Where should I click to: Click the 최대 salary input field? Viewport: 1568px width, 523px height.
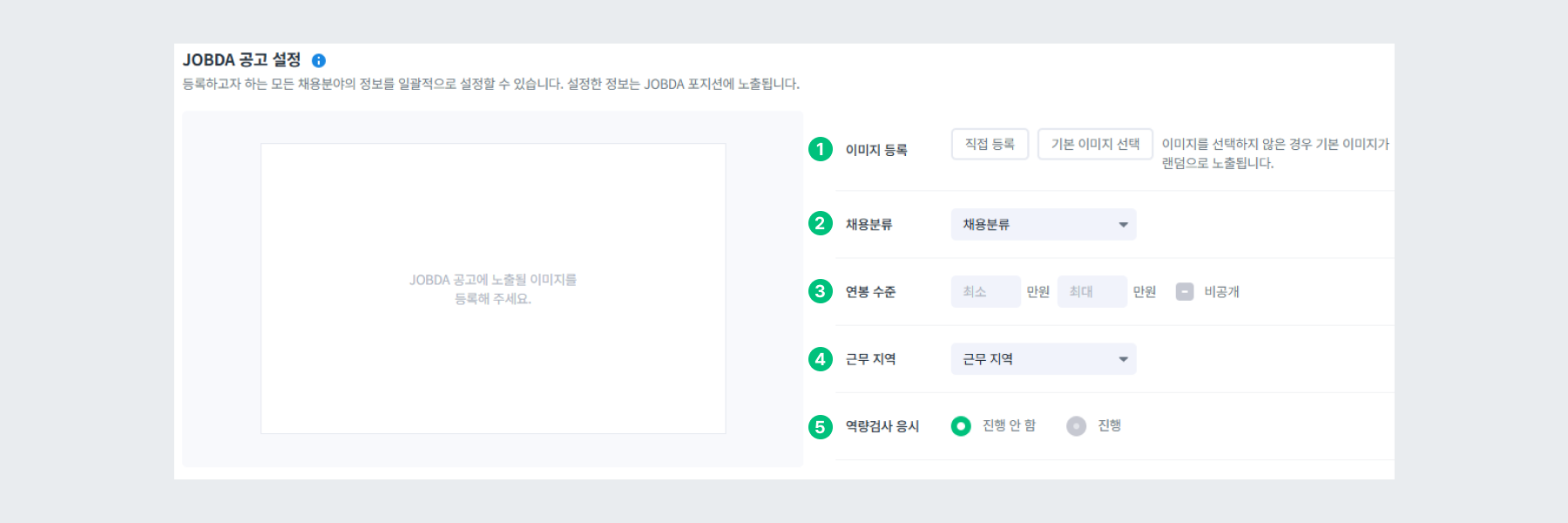1092,291
